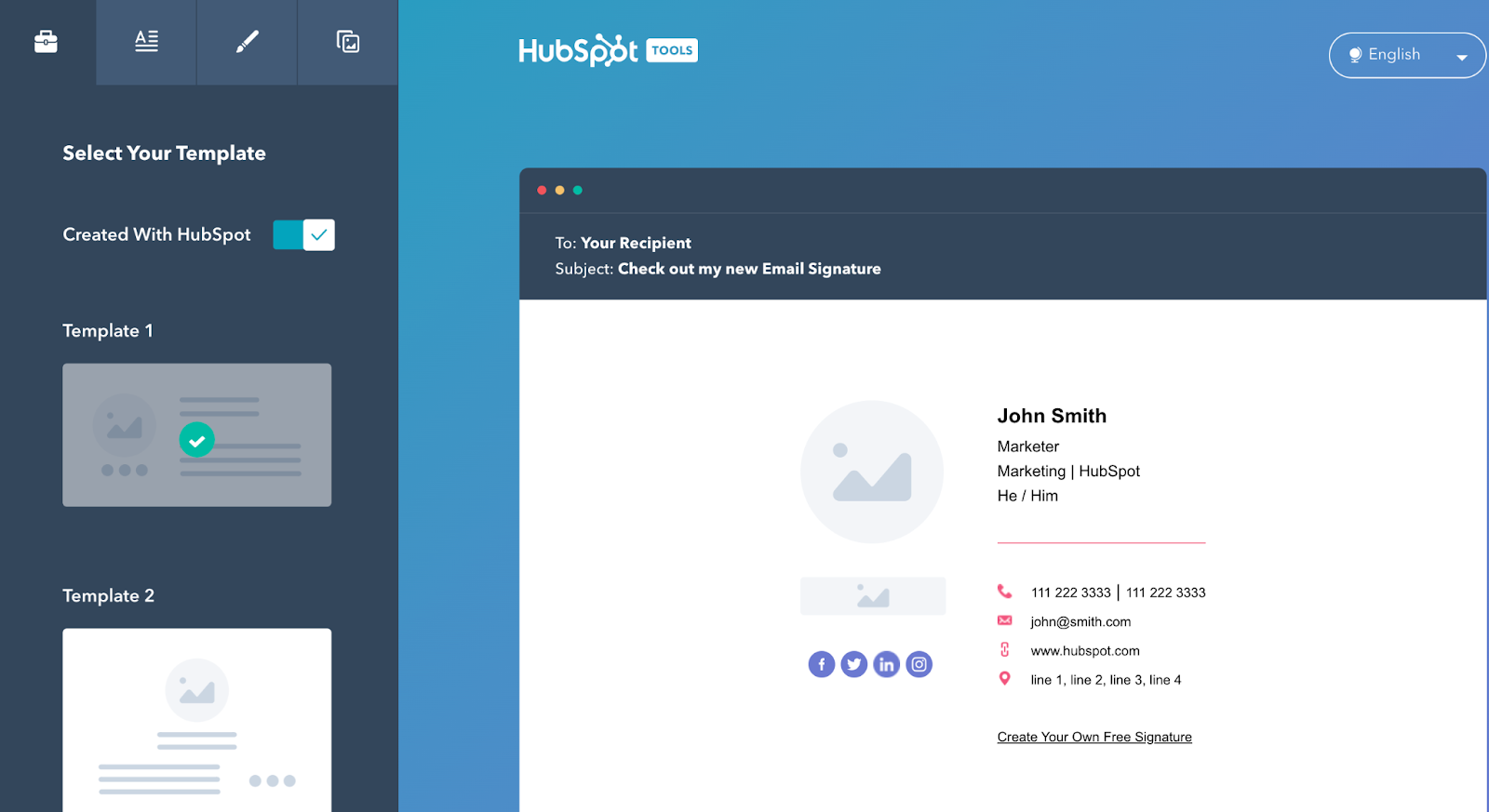The height and width of the screenshot is (812, 1489).
Task: Click the Instagram icon in signature
Action: click(919, 664)
